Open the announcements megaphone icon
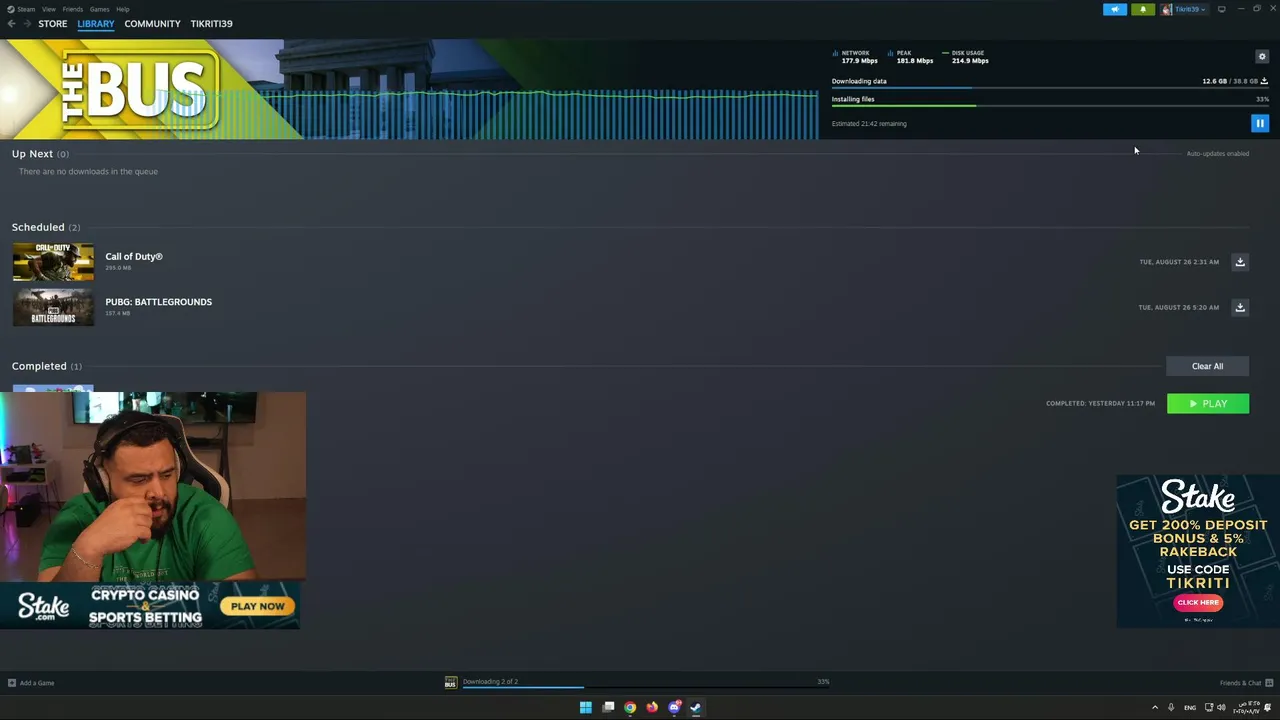 click(x=1114, y=9)
